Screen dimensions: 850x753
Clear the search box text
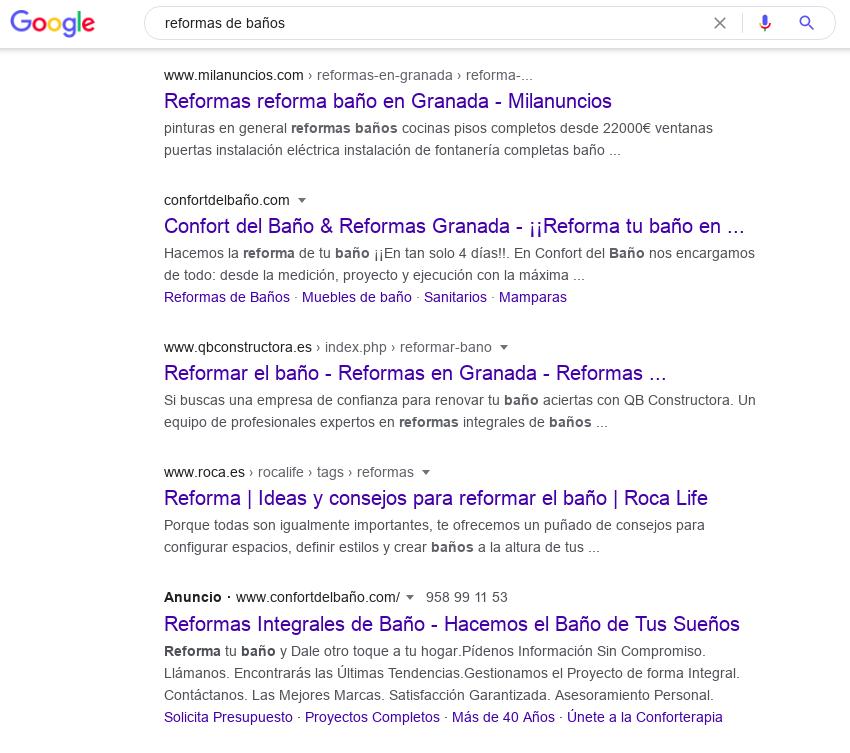[719, 23]
